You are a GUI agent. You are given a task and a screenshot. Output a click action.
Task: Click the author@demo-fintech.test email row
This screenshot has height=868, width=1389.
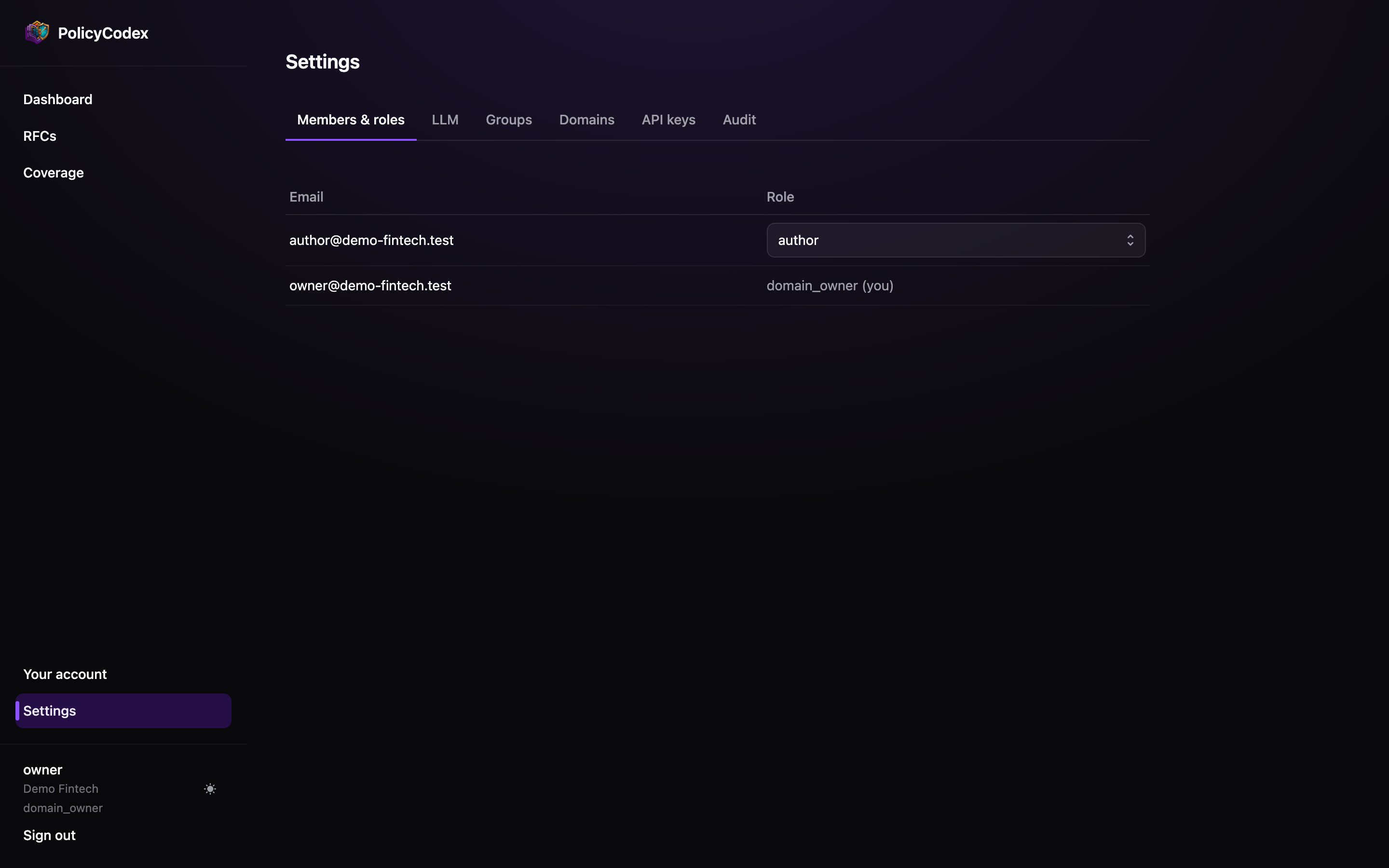click(718, 240)
